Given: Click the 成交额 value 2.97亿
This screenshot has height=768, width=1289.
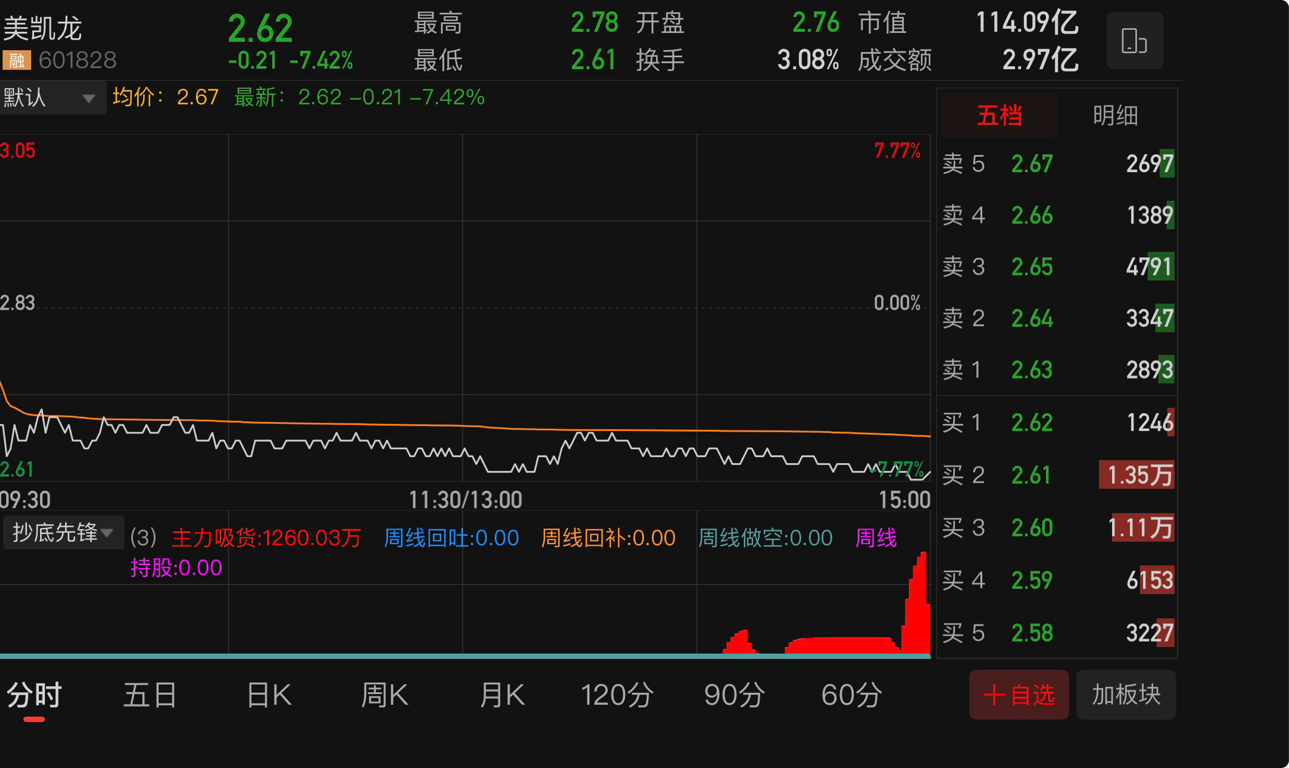Looking at the screenshot, I should click(1040, 60).
